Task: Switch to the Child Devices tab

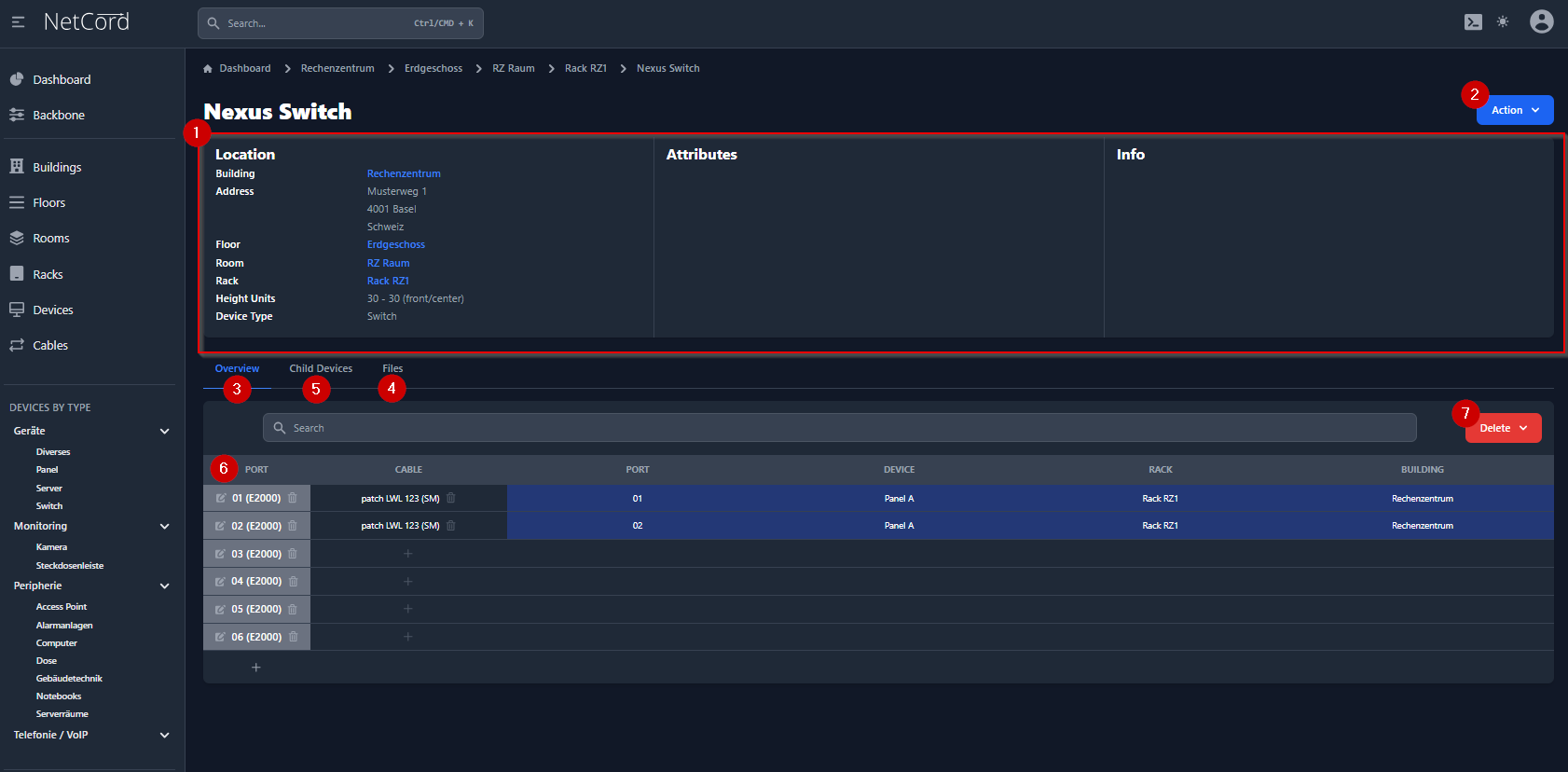Action: click(x=321, y=369)
